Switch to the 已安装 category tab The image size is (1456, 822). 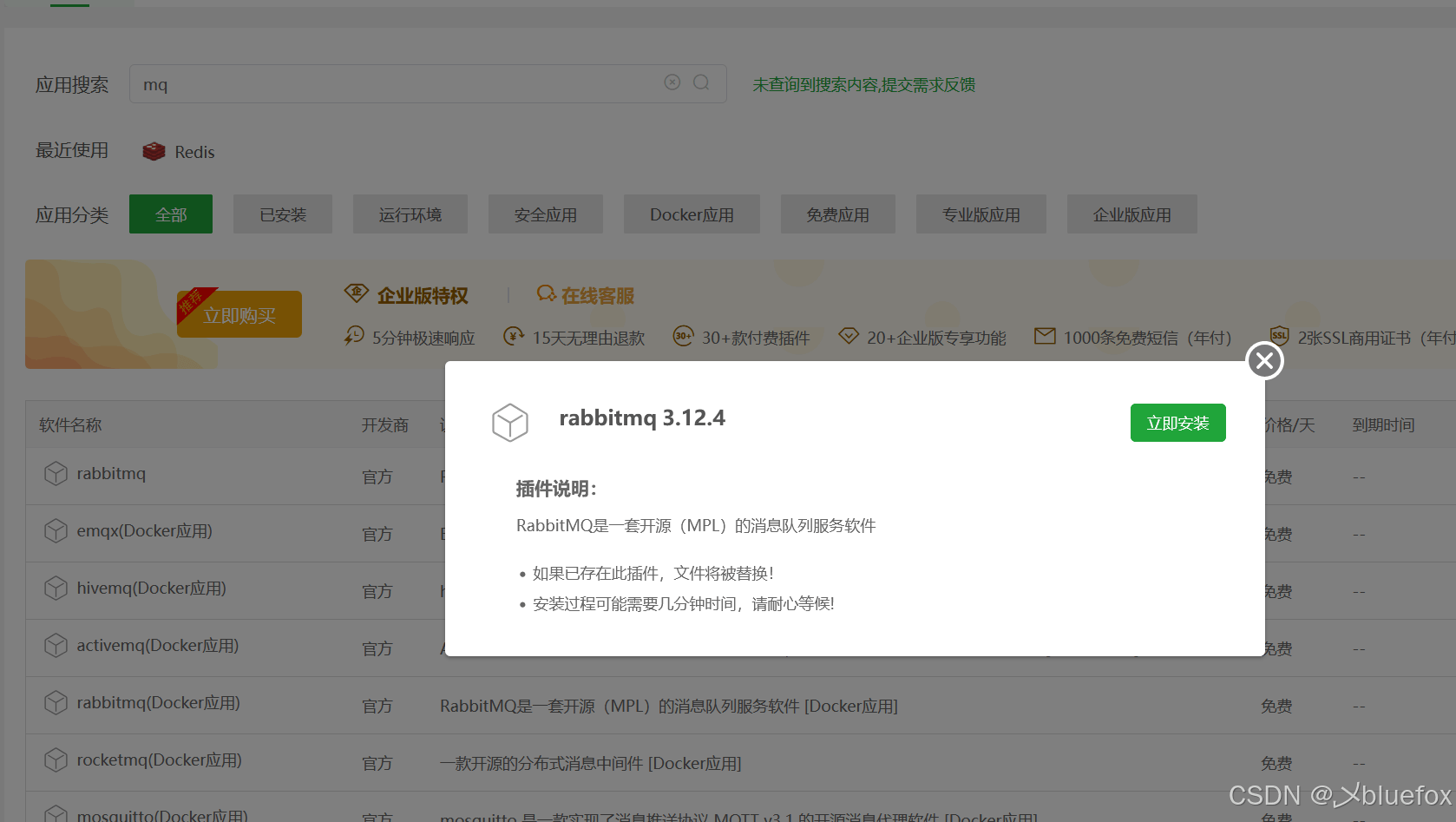pyautogui.click(x=283, y=214)
